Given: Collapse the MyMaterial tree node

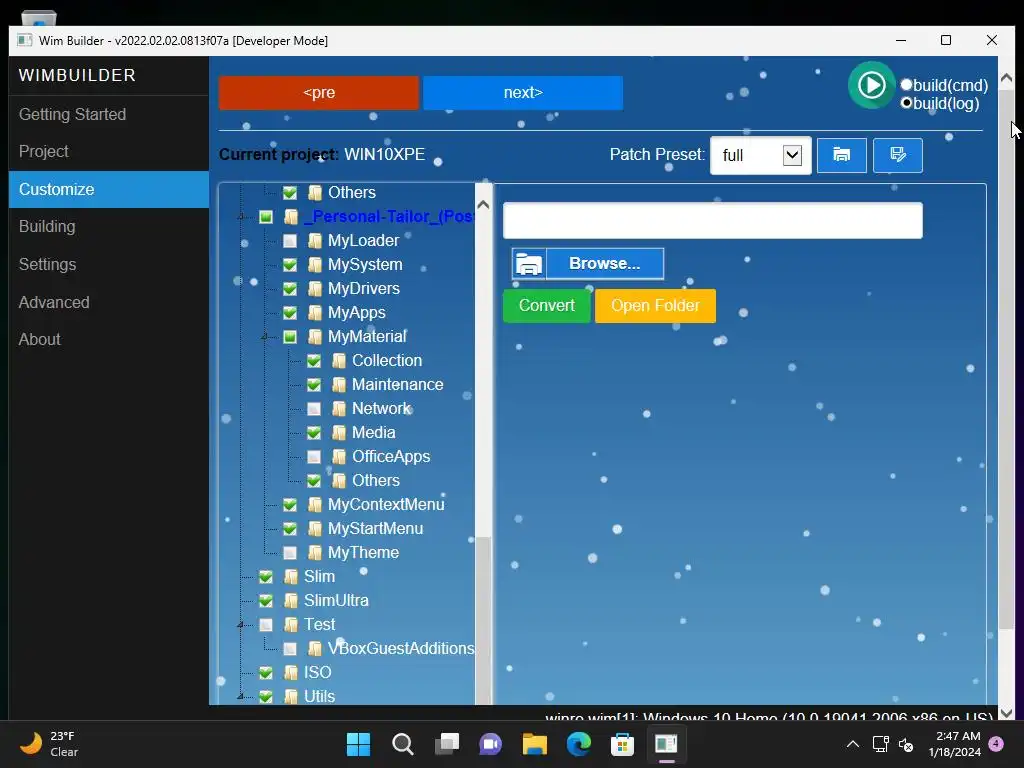Looking at the screenshot, I should coord(264,337).
